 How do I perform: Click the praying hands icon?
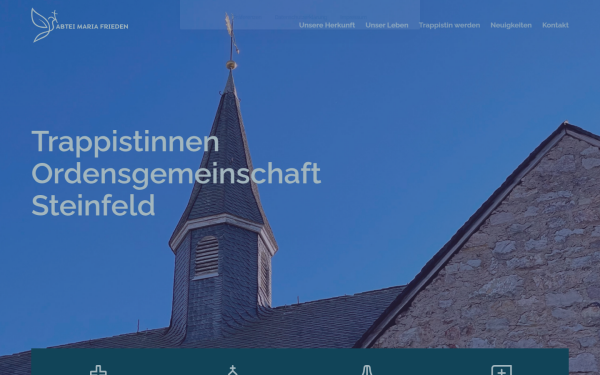367,370
